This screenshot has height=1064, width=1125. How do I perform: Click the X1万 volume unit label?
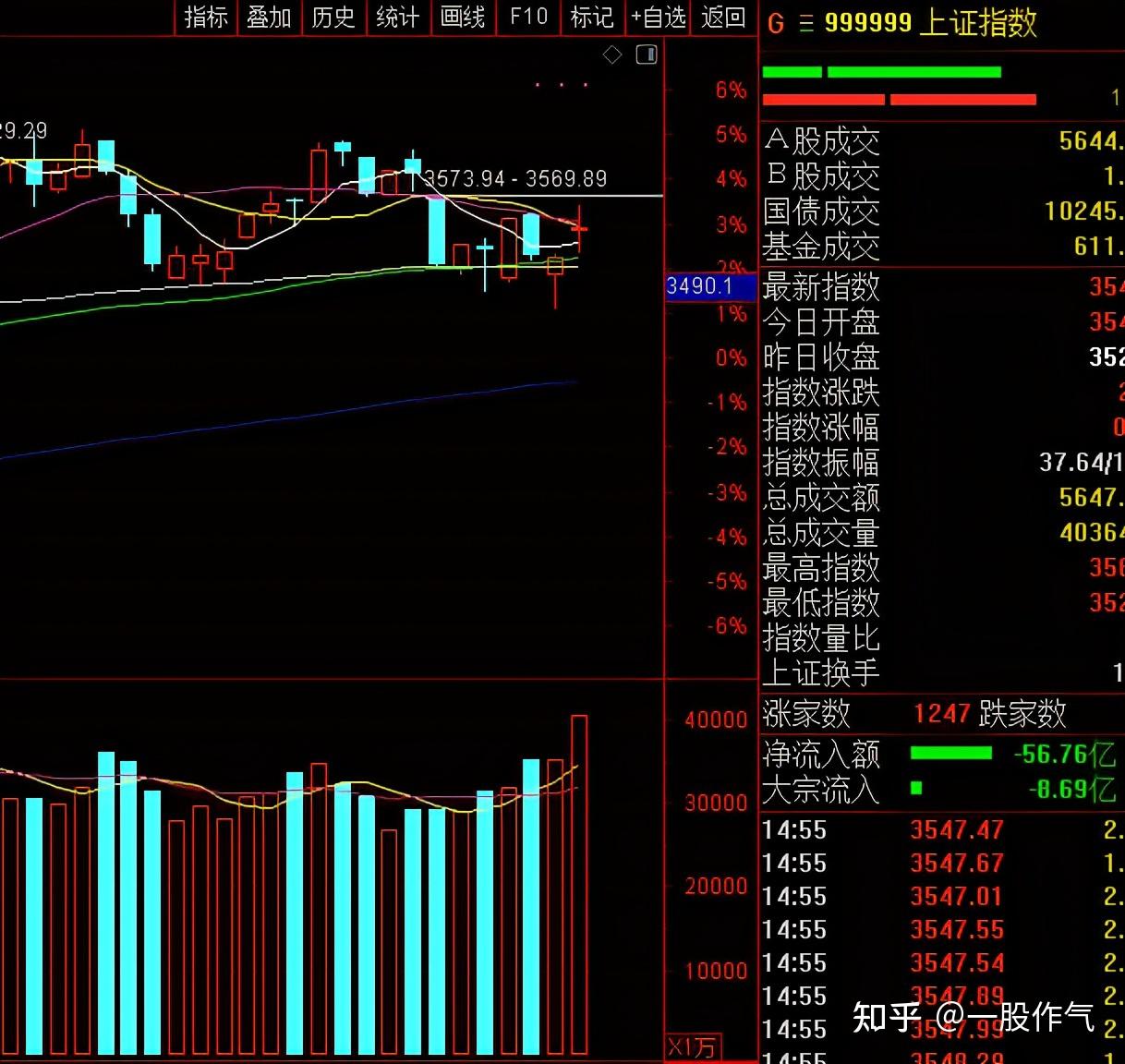pos(692,1047)
